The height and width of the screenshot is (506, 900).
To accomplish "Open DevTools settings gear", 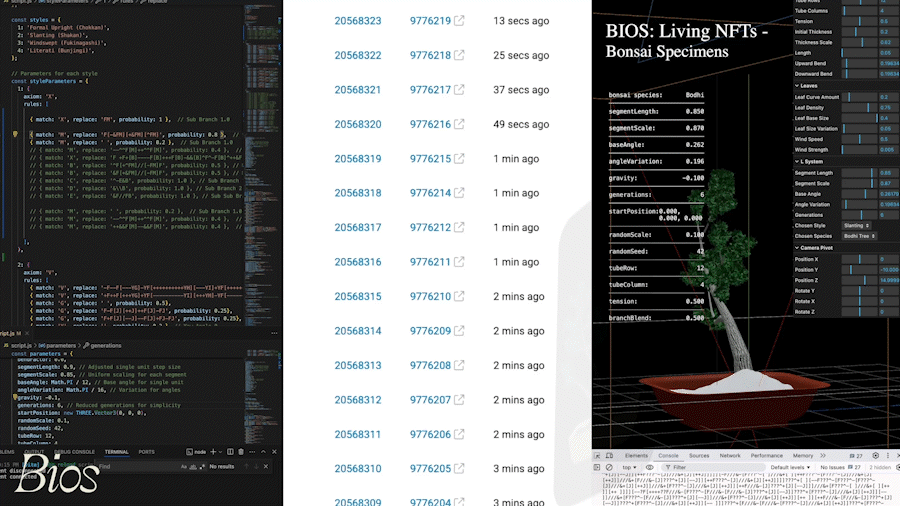I will tap(875, 456).
